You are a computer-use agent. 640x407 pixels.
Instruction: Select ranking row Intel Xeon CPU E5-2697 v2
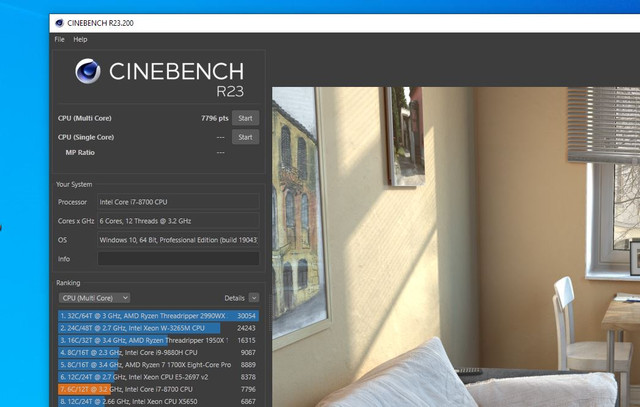click(158, 377)
